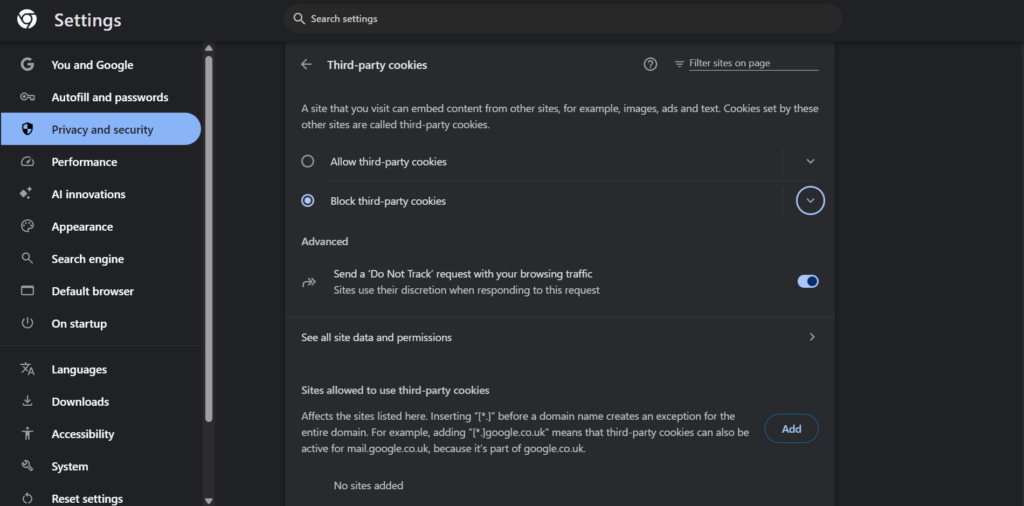
Task: Click the Search settings field
Action: (x=563, y=19)
